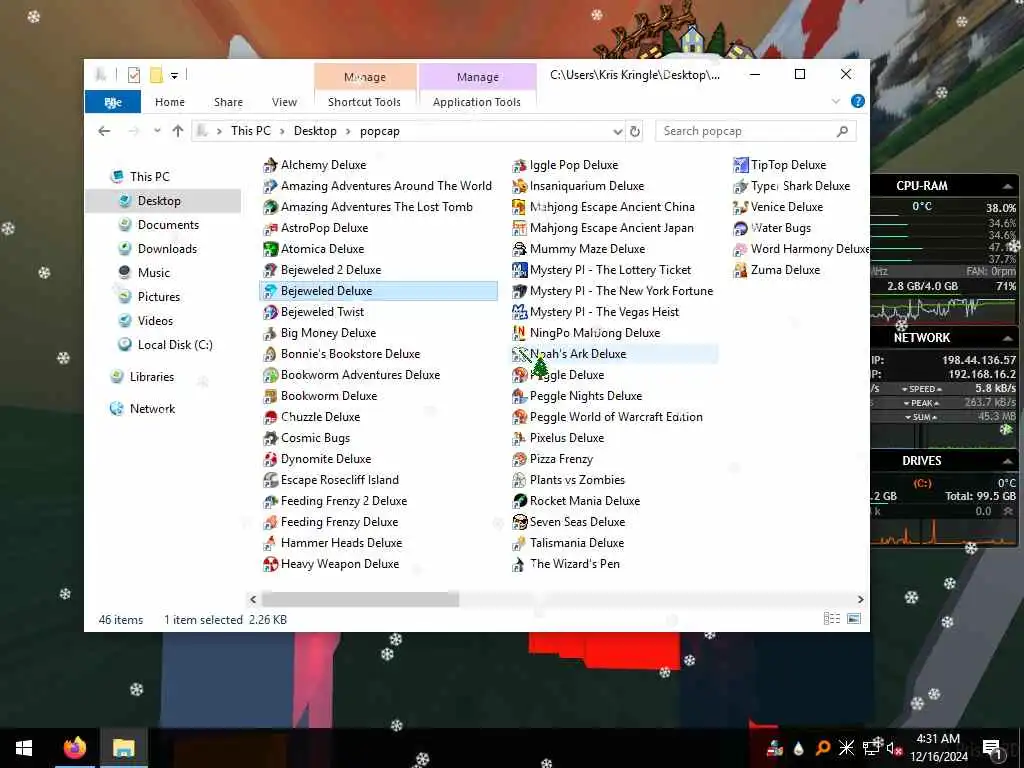Click the taskbar clock showing 4:31 AM

click(x=938, y=748)
